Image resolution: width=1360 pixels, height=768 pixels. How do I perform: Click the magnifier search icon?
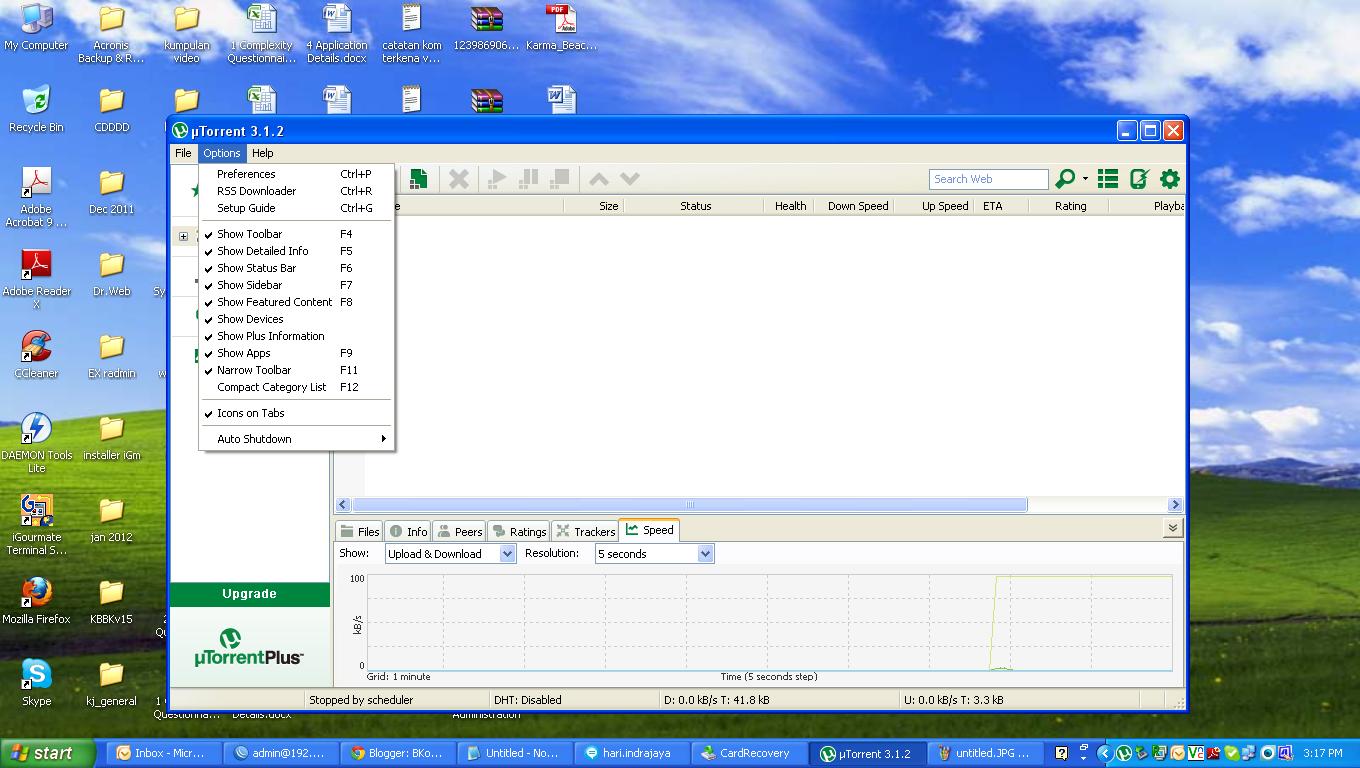[x=1065, y=179]
